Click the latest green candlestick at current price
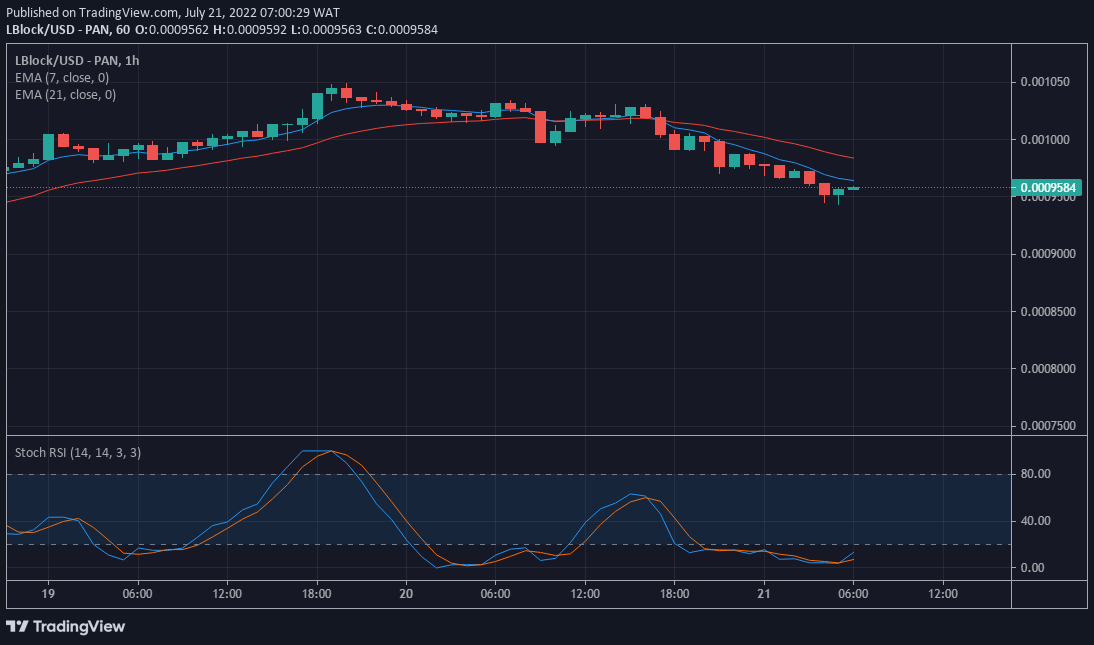Viewport: 1094px width, 645px height. (853, 188)
